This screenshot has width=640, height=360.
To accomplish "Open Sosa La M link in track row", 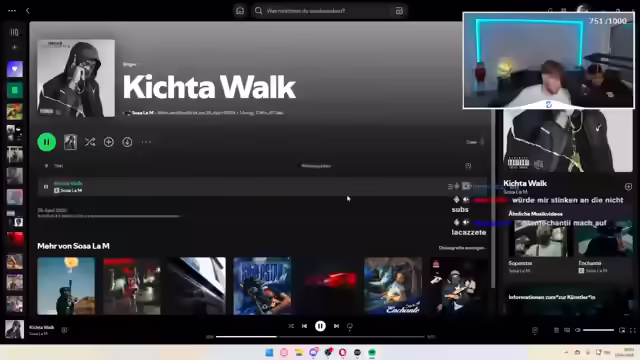I will click(x=71, y=191).
